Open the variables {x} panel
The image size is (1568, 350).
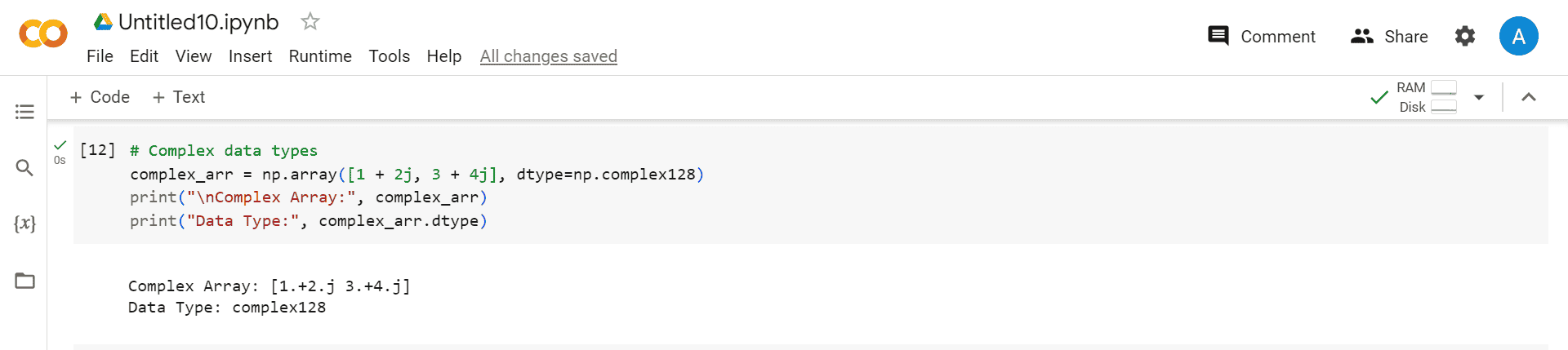pyautogui.click(x=24, y=224)
